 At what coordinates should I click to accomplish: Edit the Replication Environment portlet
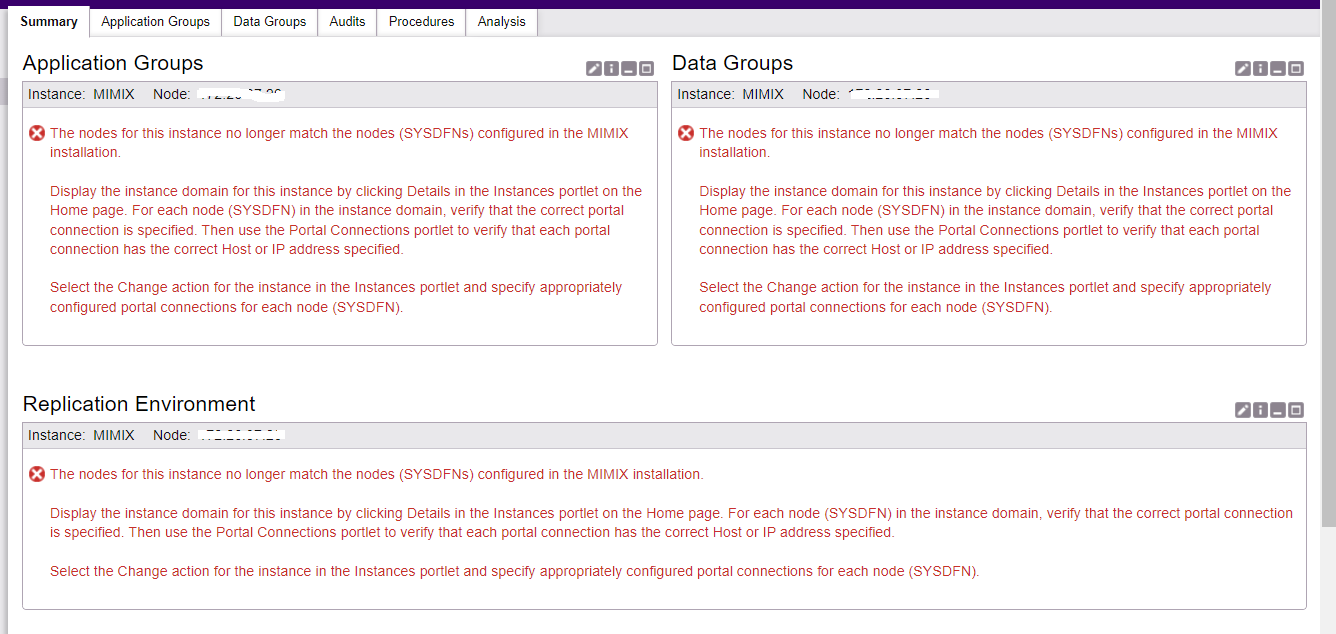pyautogui.click(x=1242, y=410)
